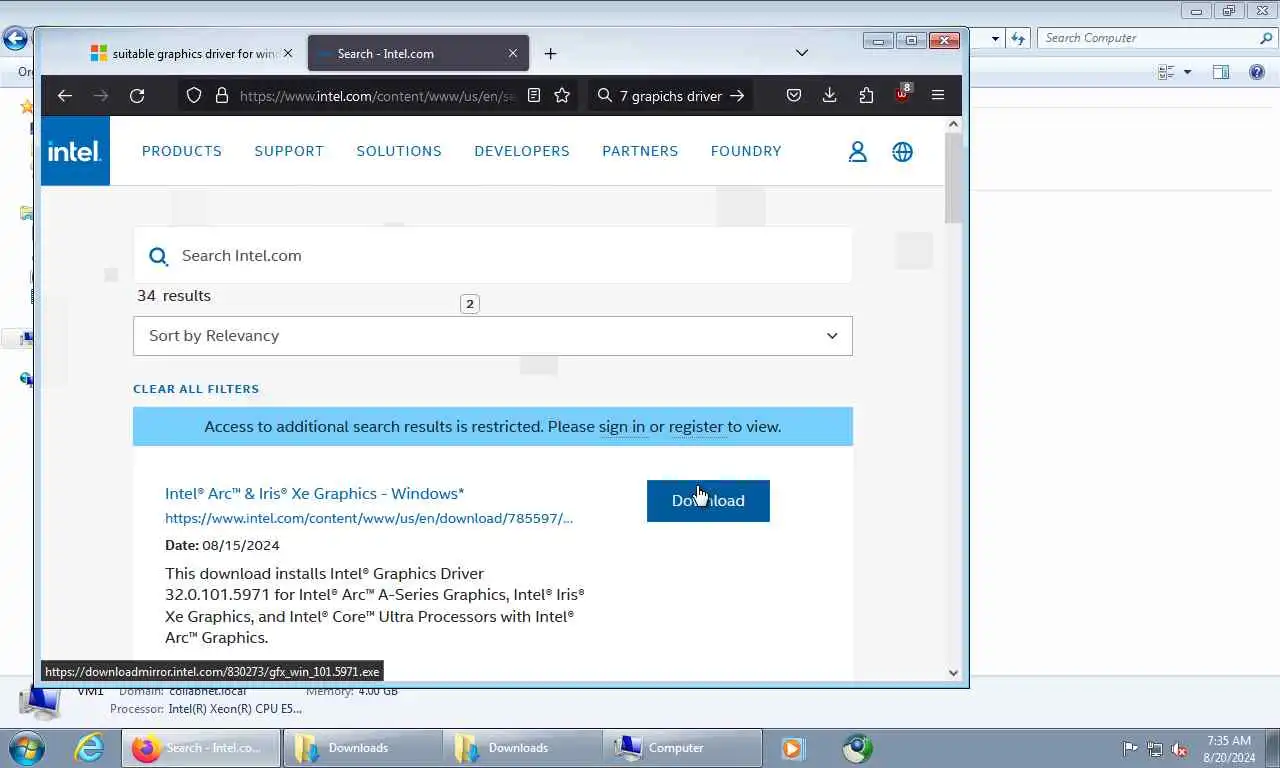Click Explorer refresh address button
This screenshot has height=768, width=1280.
pos(1018,38)
